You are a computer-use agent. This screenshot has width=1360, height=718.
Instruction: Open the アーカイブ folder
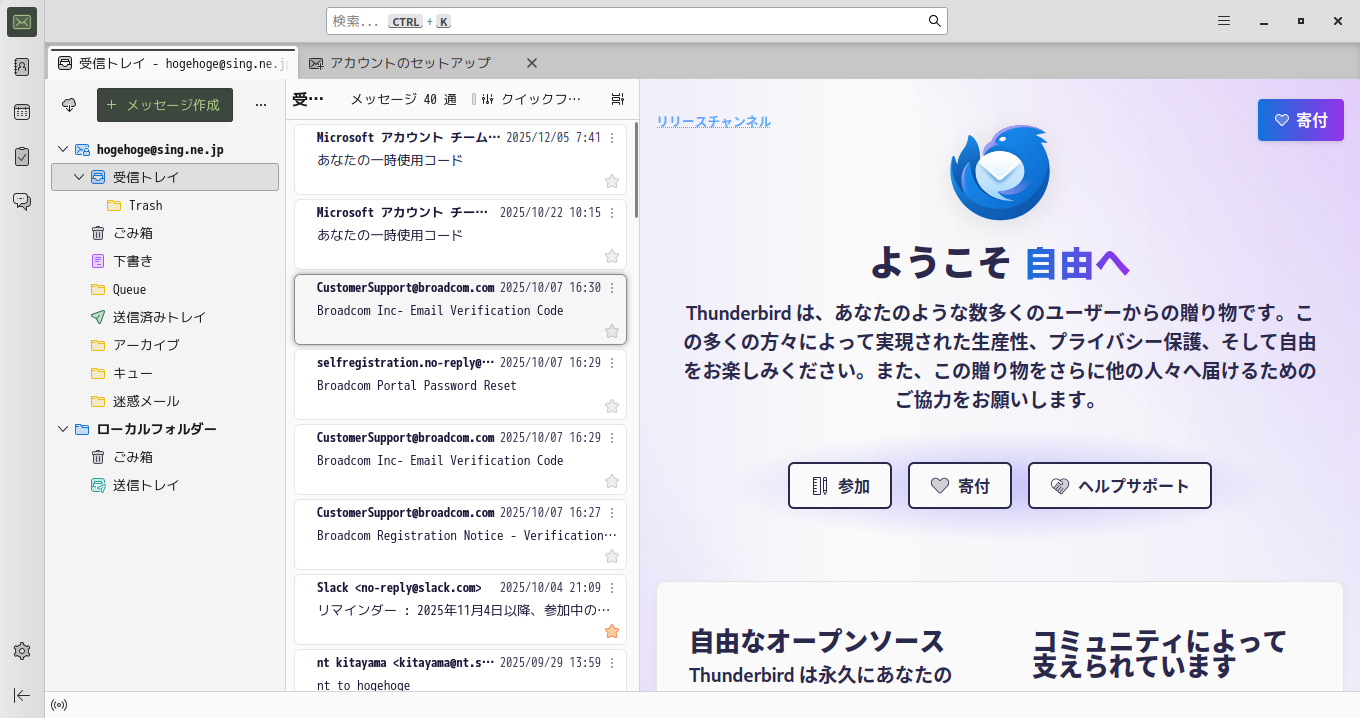coord(165,345)
